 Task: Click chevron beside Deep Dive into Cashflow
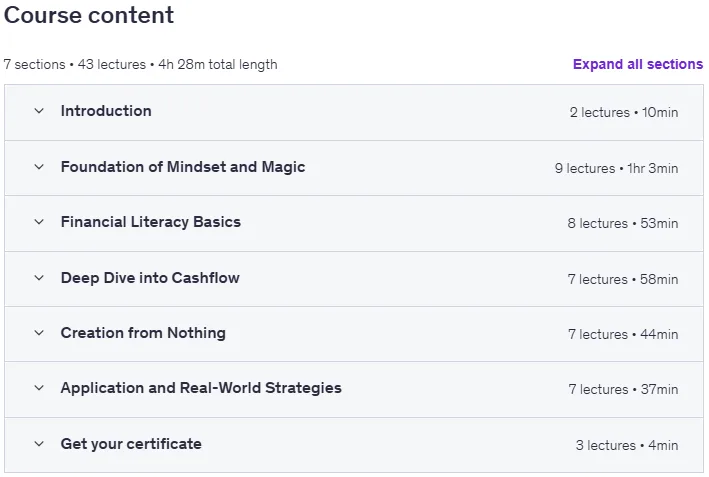click(39, 278)
